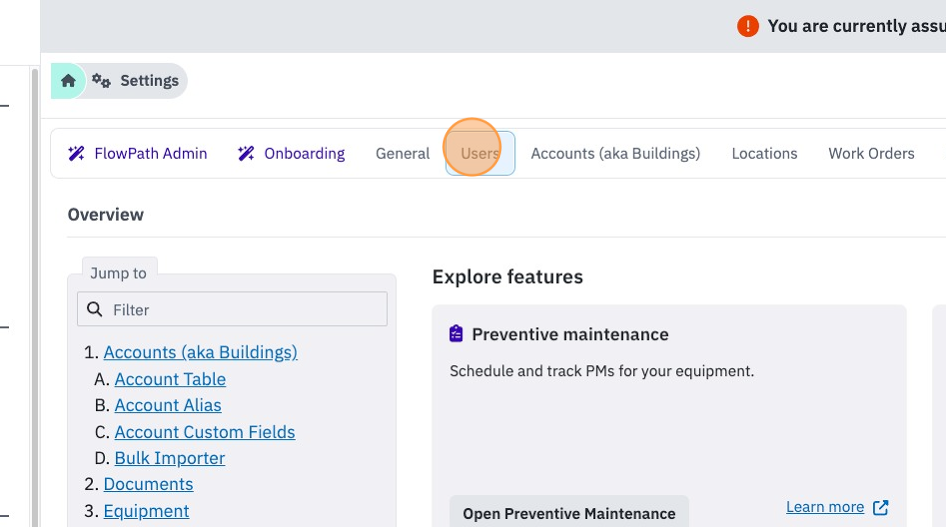Screen dimensions: 946x527
Task: Open the General tab
Action: [x=402, y=154]
